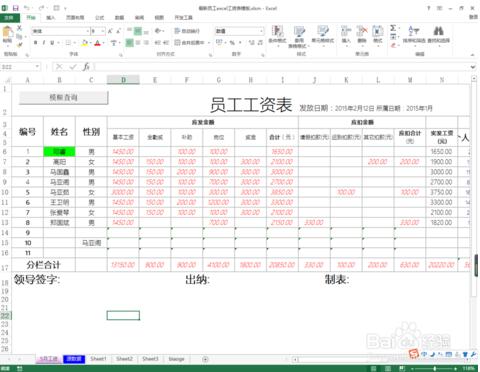Click the fuzzy query button above table
Viewport: 480px width, 372px height.
click(63, 97)
